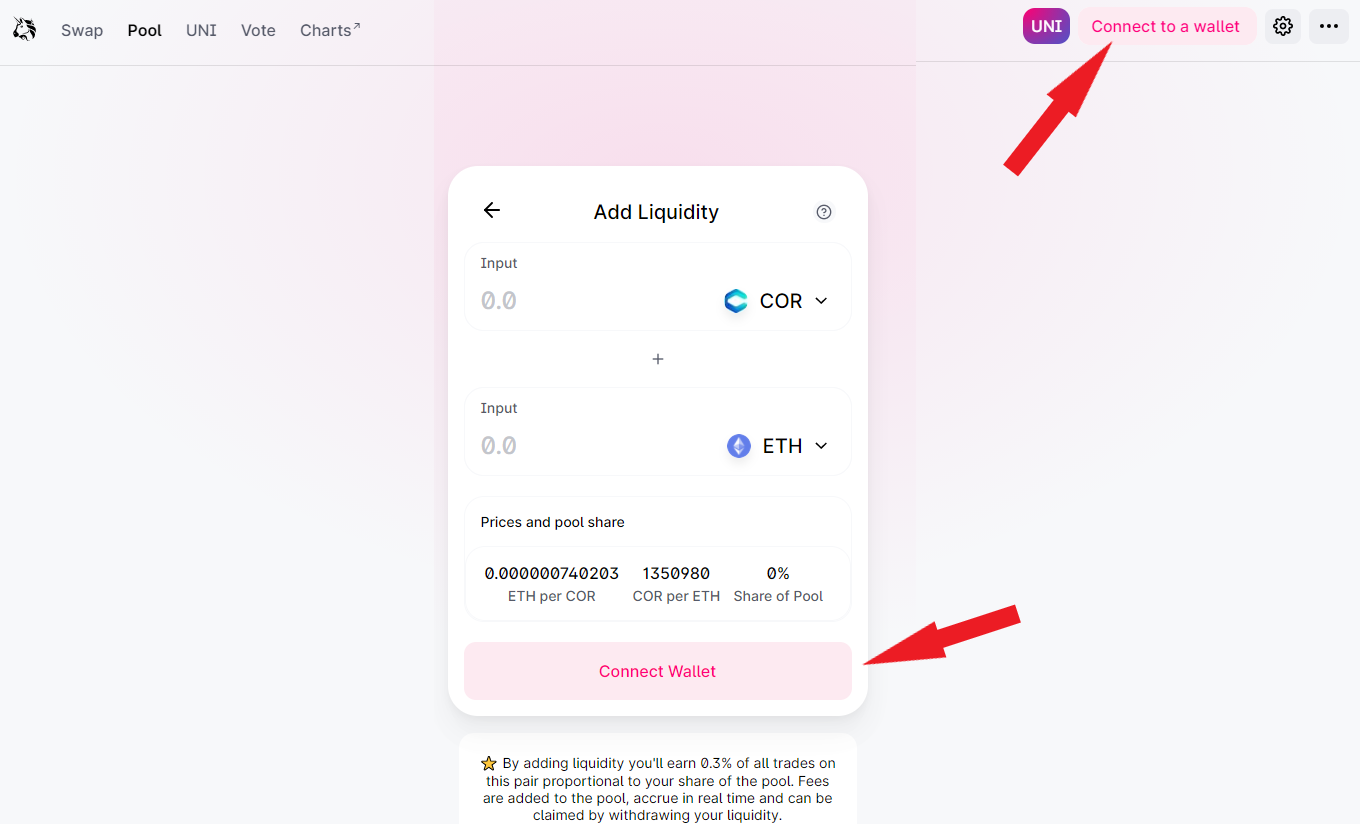The width and height of the screenshot is (1360, 824).
Task: Click the COR token logo
Action: click(735, 300)
